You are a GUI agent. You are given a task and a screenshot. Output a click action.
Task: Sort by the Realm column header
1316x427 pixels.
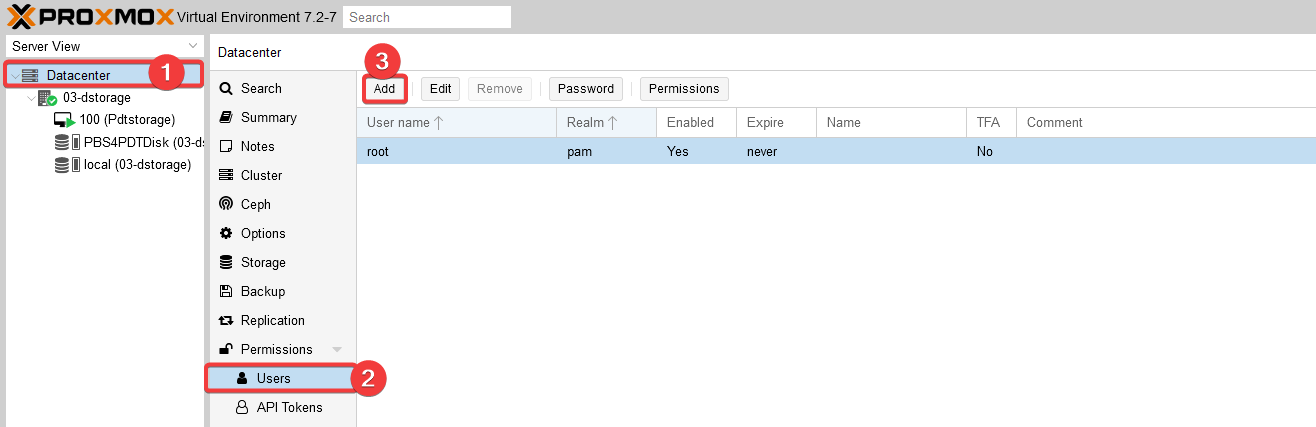click(607, 123)
